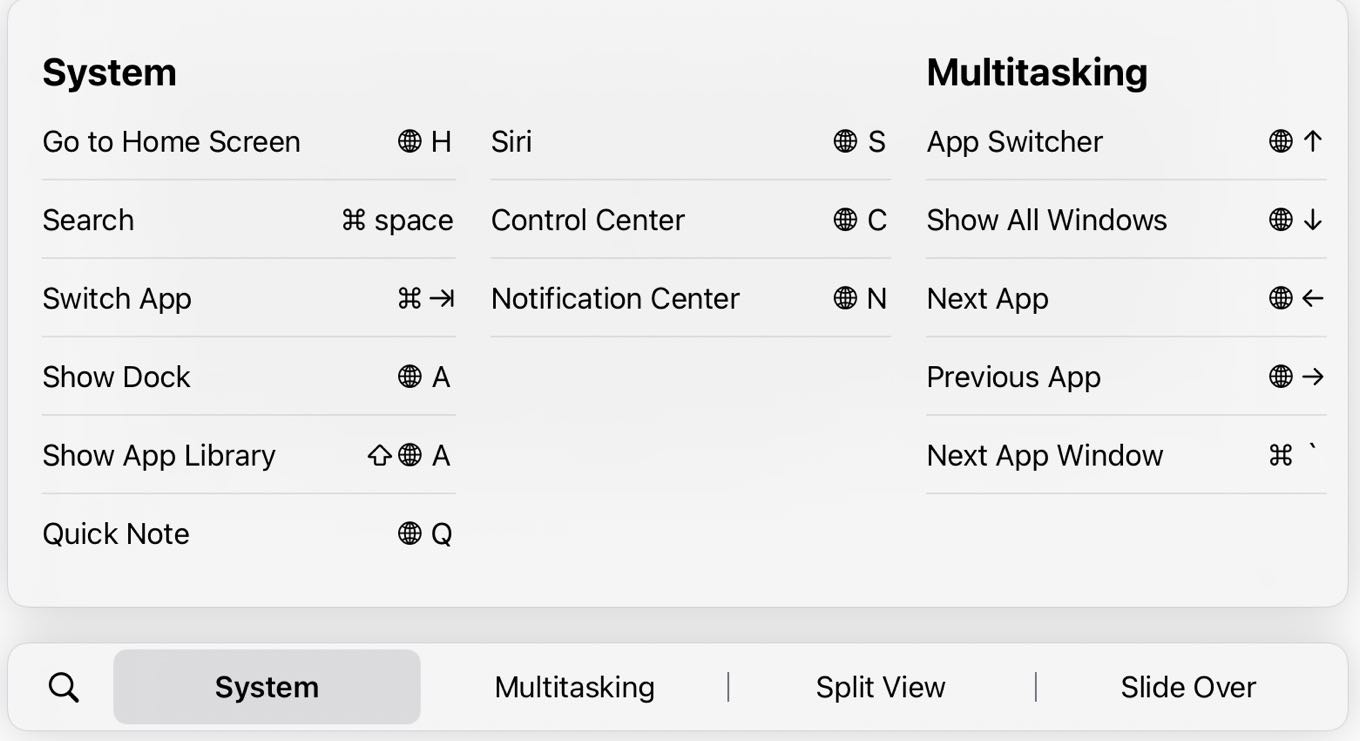Click the up arrow beside App Switcher

[1313, 141]
